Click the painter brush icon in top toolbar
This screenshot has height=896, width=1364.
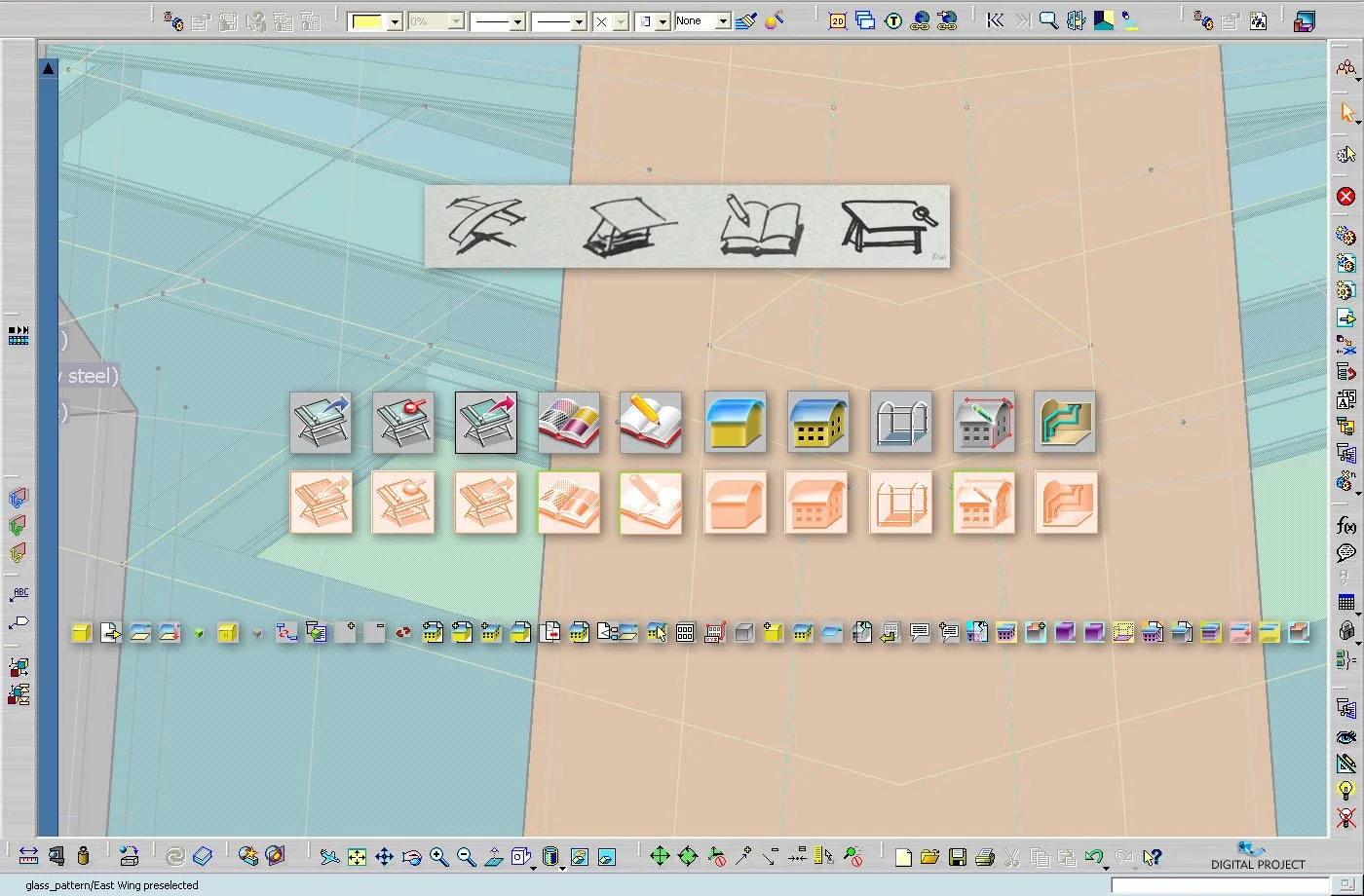click(746, 20)
